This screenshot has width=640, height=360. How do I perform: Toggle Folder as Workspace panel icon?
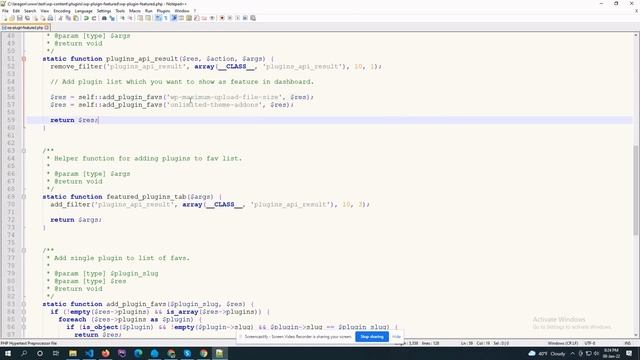204,18
